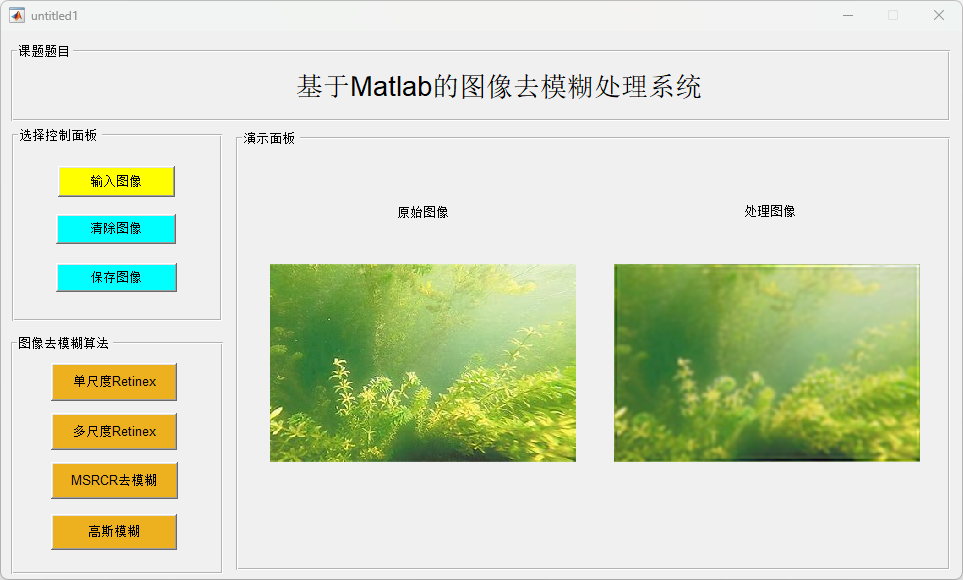Screen dimensions: 963x580
Task: Click the 课题题目 panel heading
Action: coord(44,51)
